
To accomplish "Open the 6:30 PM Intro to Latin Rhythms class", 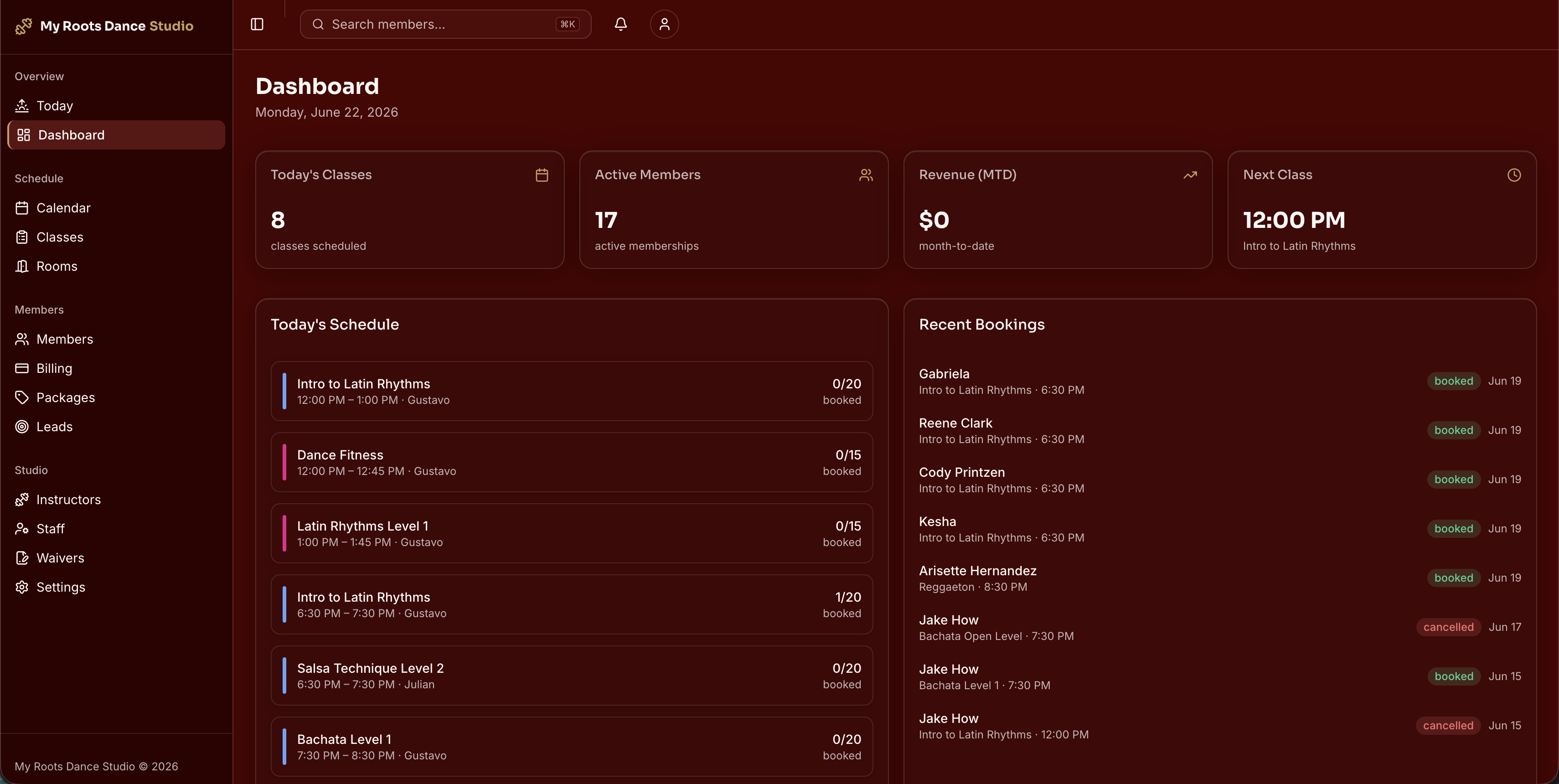I will pos(572,604).
